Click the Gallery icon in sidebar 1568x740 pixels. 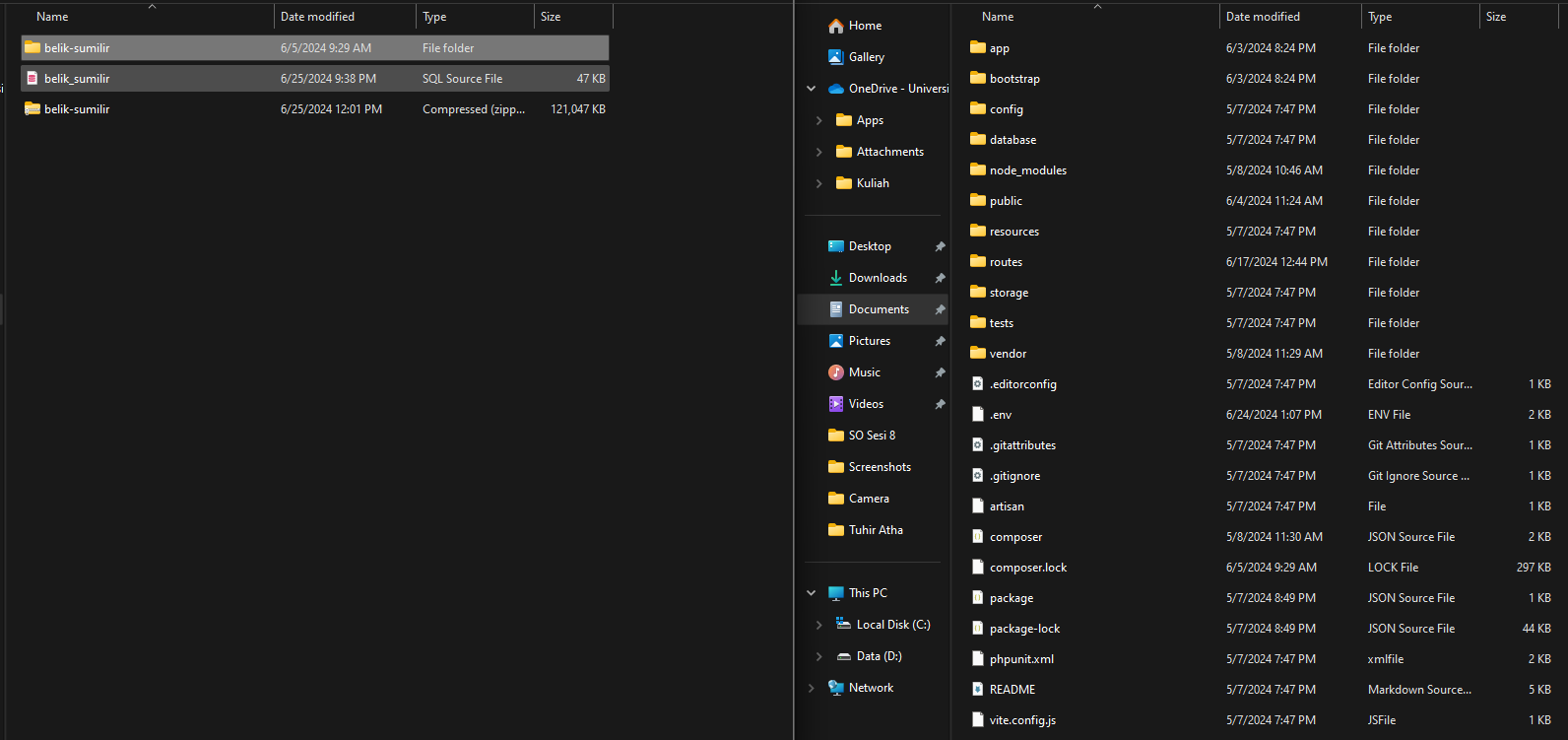coord(835,57)
